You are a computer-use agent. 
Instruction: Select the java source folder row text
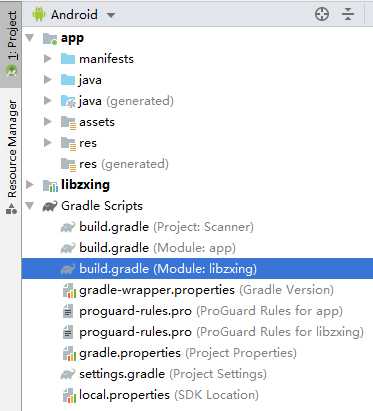coord(90,80)
